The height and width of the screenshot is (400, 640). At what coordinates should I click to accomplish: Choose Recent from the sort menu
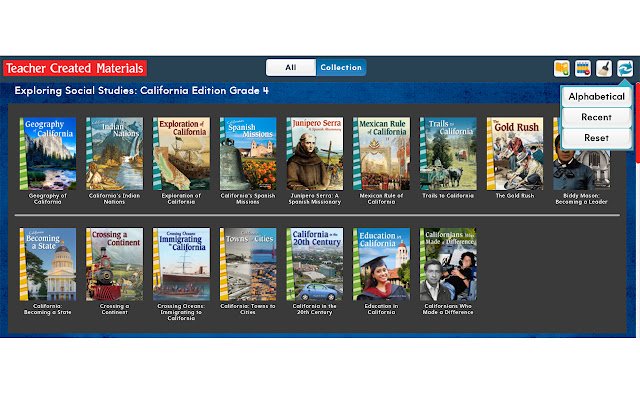coord(596,118)
